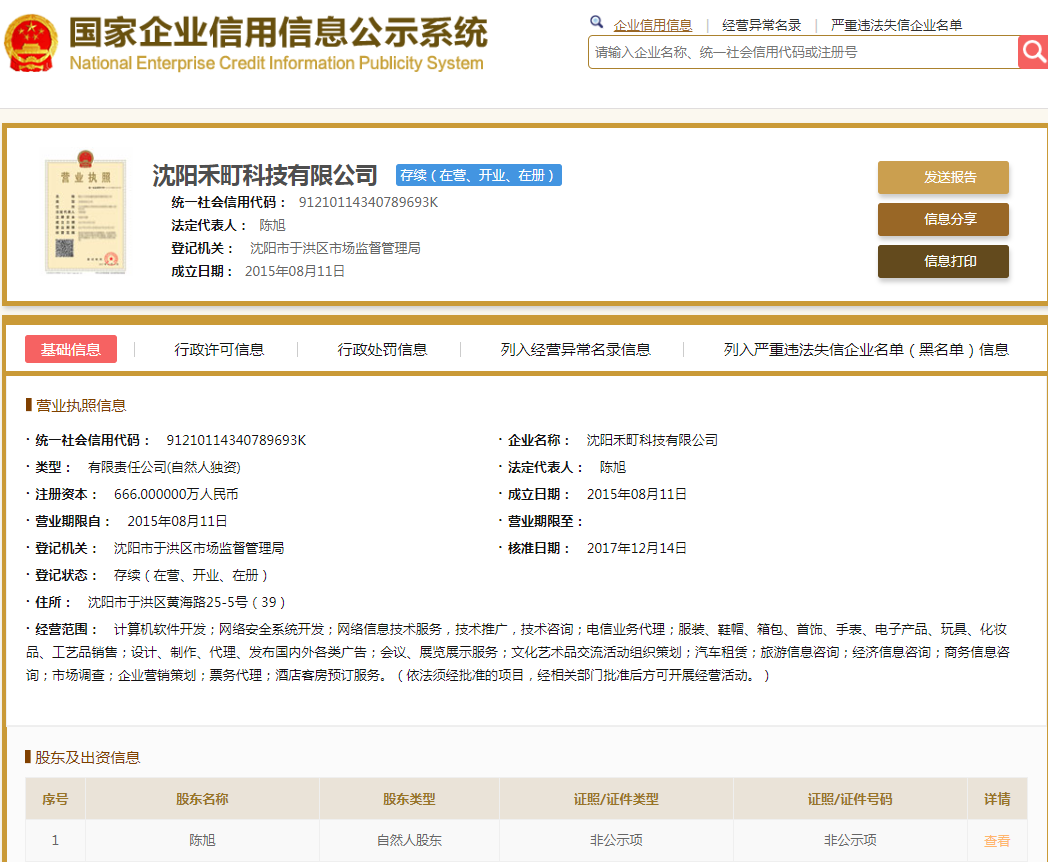
Task: Click 查看 details link for shareholder 陈旭
Action: pos(996,841)
